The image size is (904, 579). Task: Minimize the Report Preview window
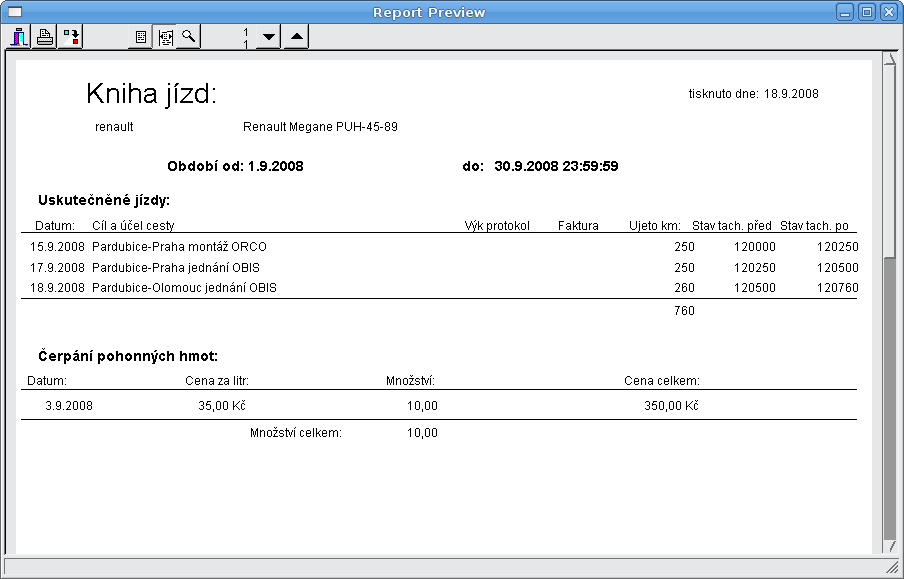pos(846,12)
